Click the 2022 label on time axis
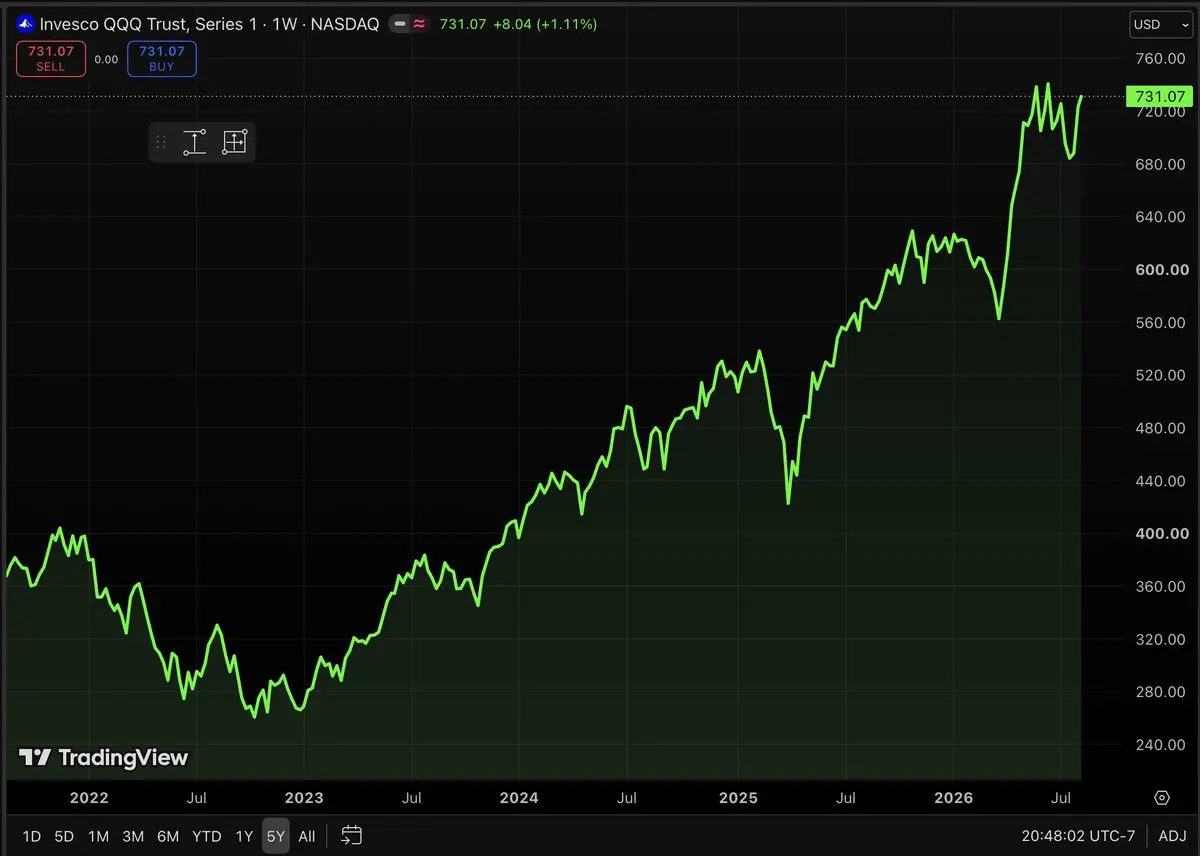The width and height of the screenshot is (1200, 856). tap(89, 798)
